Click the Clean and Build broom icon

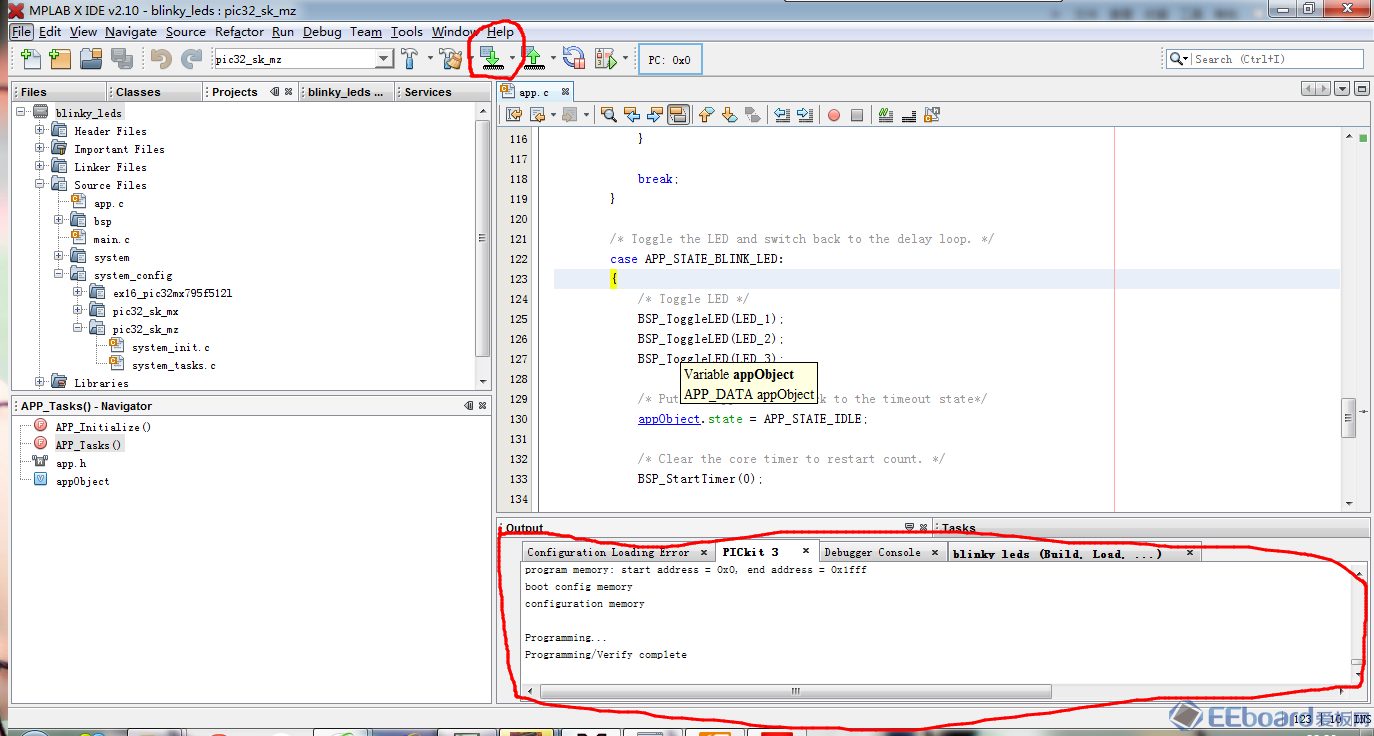[451, 59]
